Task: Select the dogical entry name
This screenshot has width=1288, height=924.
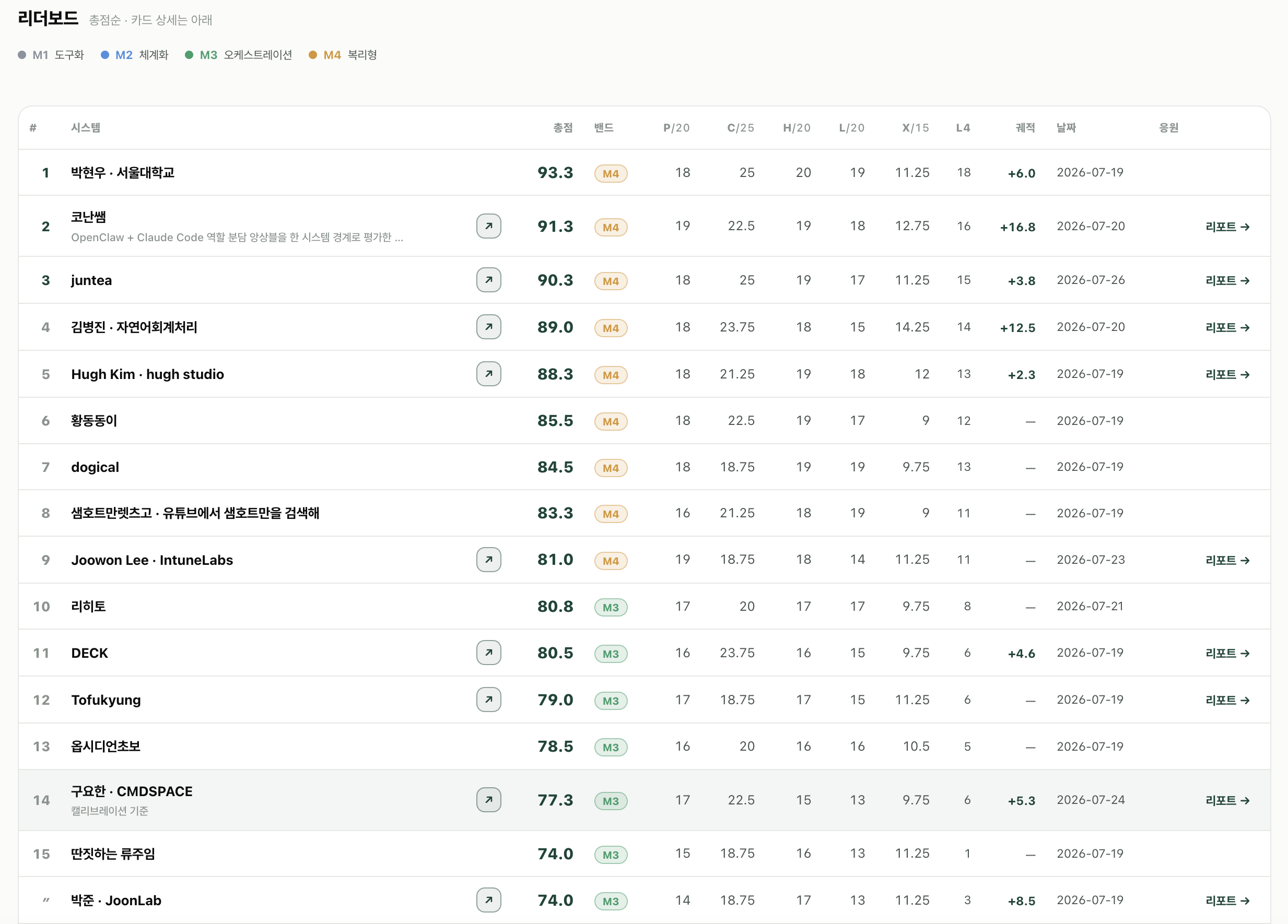Action: 95,468
